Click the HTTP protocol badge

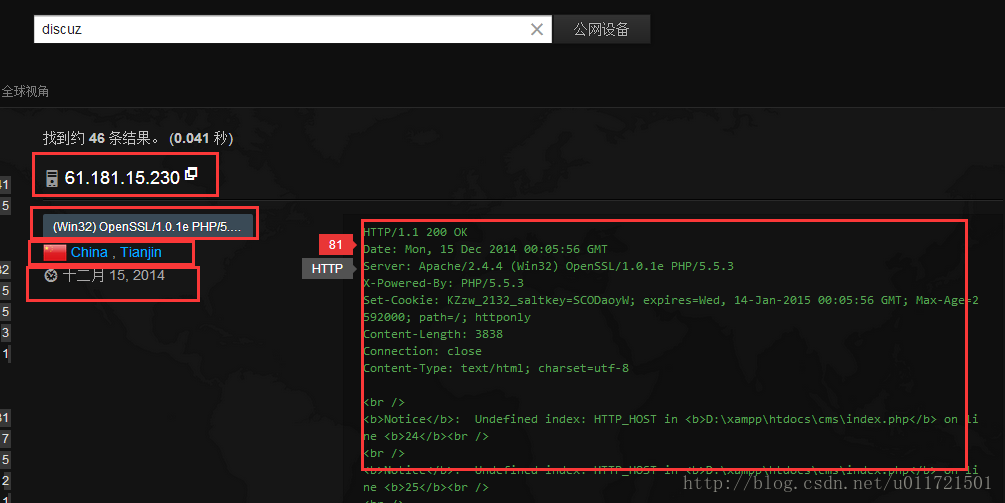(x=328, y=268)
